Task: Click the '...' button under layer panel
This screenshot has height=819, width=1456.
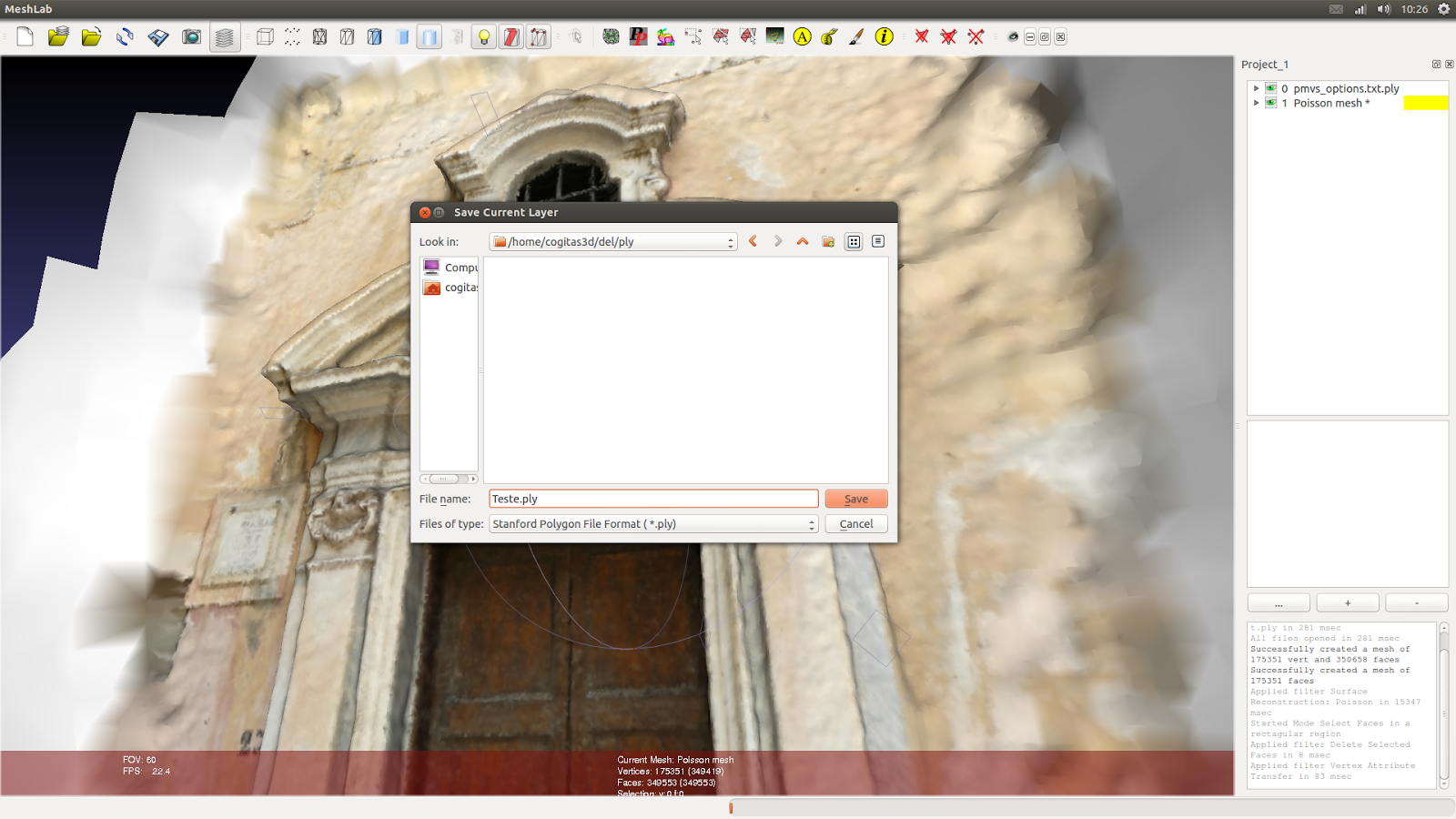Action: point(1279,603)
